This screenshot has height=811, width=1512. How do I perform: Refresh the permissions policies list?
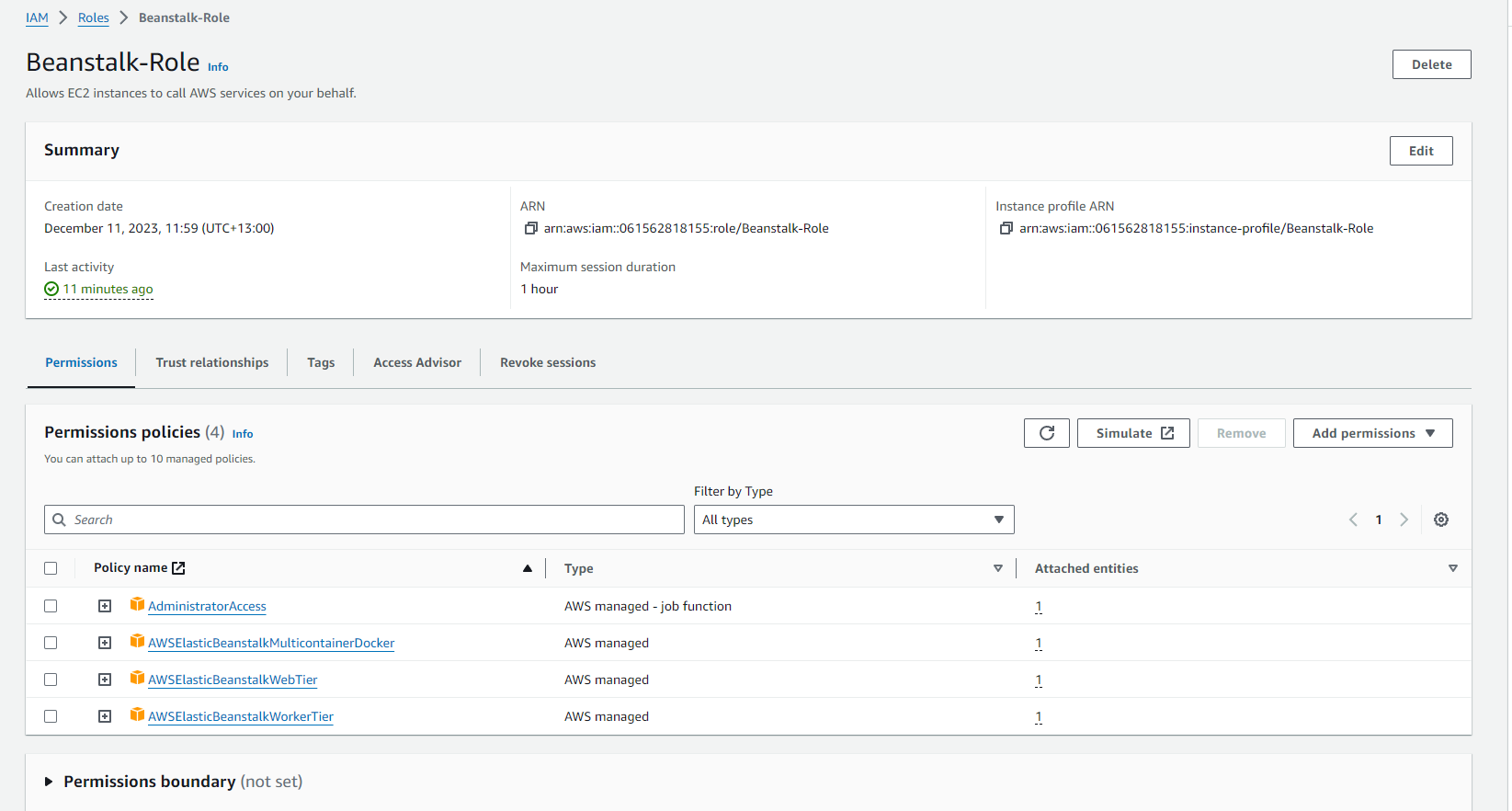point(1046,433)
